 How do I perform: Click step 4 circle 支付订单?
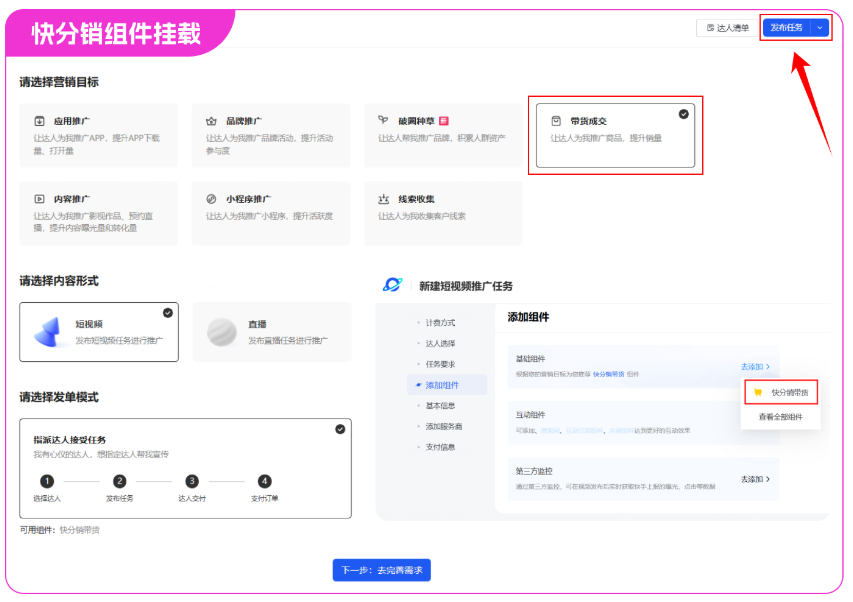pyautogui.click(x=264, y=481)
